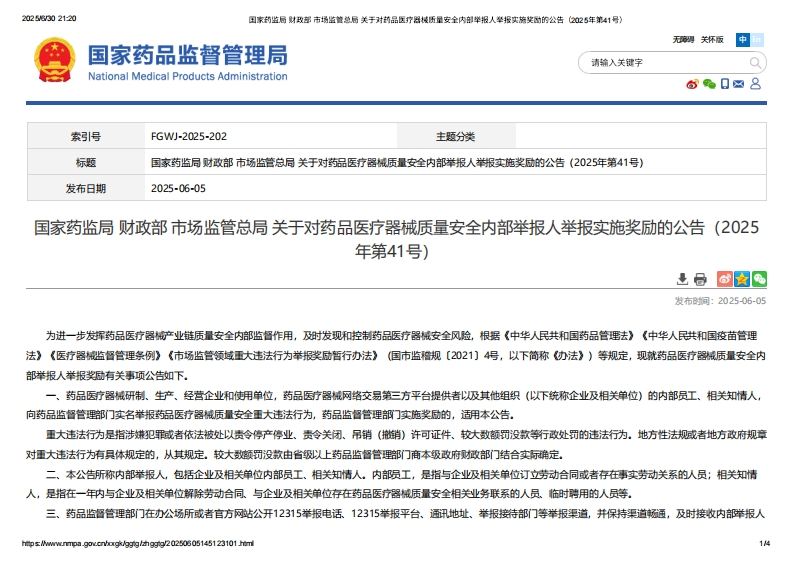Click the mobile phone icon
The image size is (793, 561).
point(725,84)
